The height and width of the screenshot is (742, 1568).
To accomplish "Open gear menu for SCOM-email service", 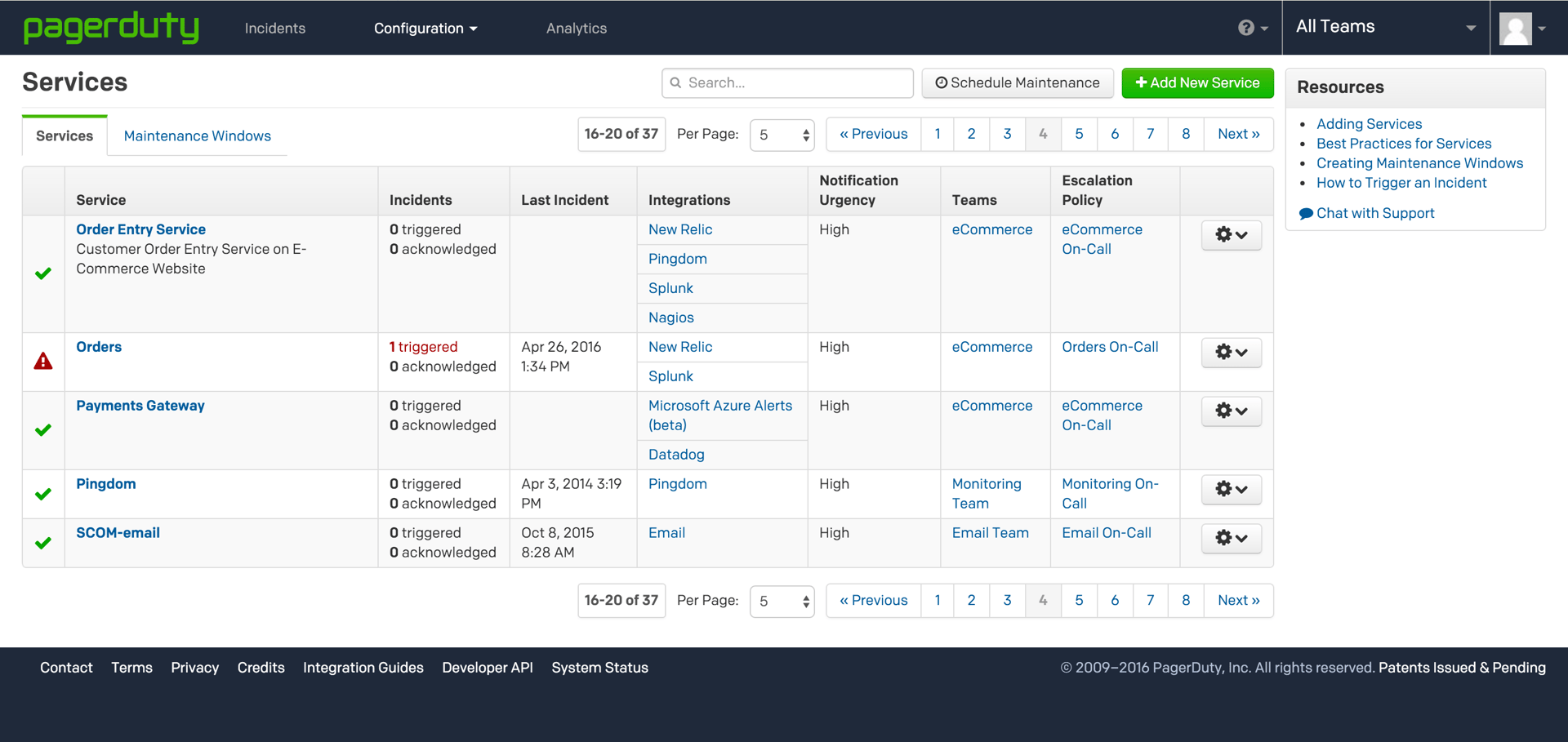I will [x=1231, y=538].
